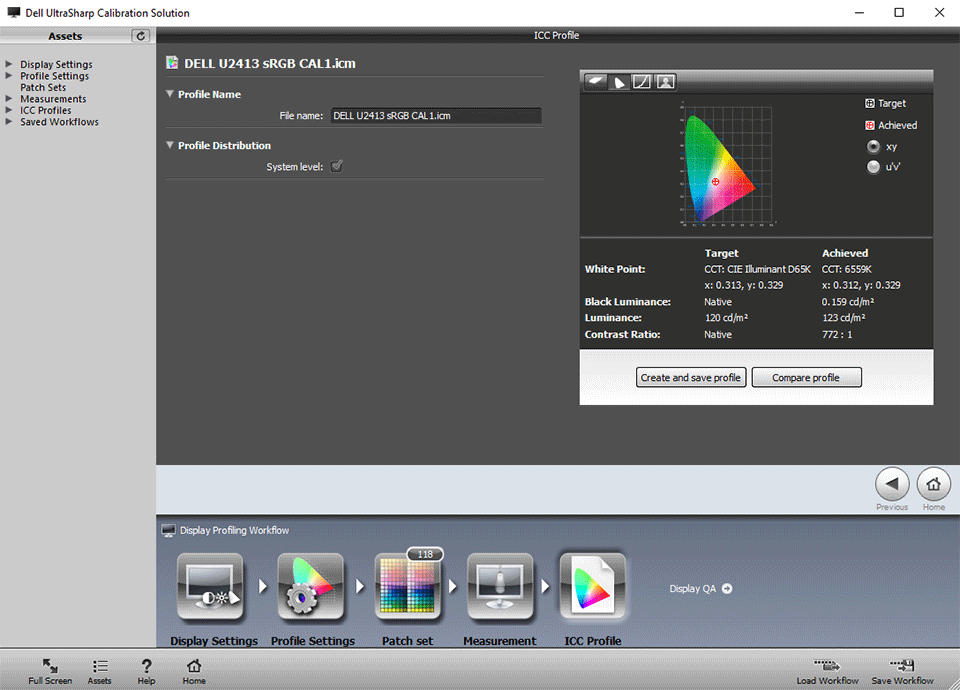Click the Saved Workflows tree label

[59, 122]
